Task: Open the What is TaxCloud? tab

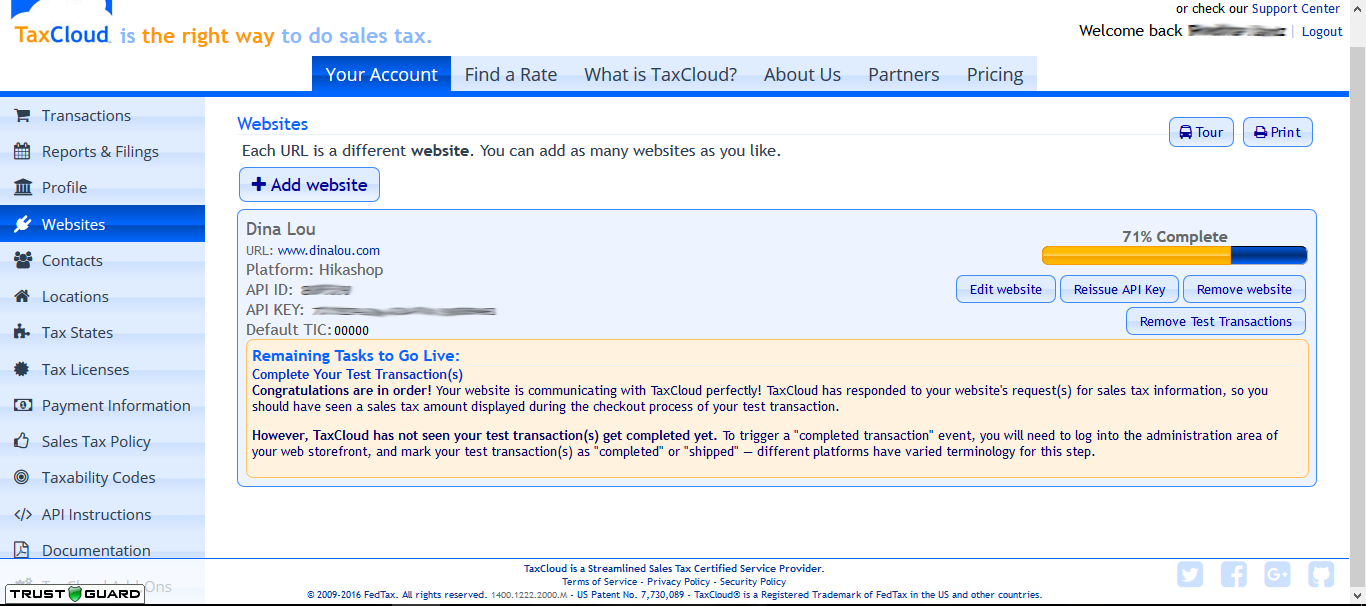Action: [660, 74]
